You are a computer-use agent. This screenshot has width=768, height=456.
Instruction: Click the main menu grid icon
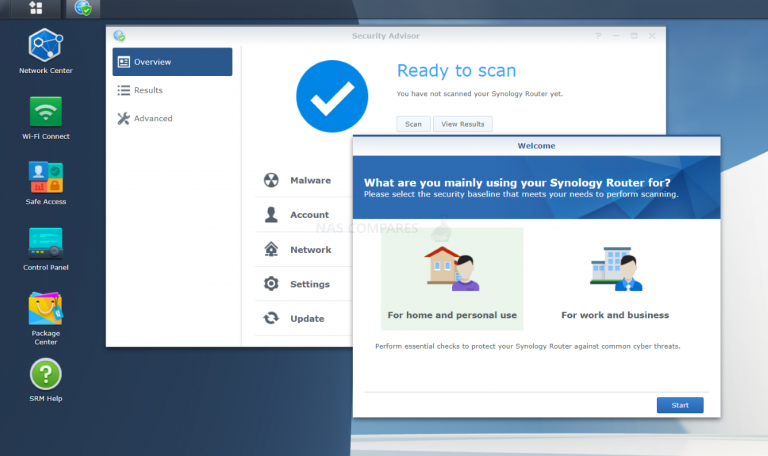point(36,9)
